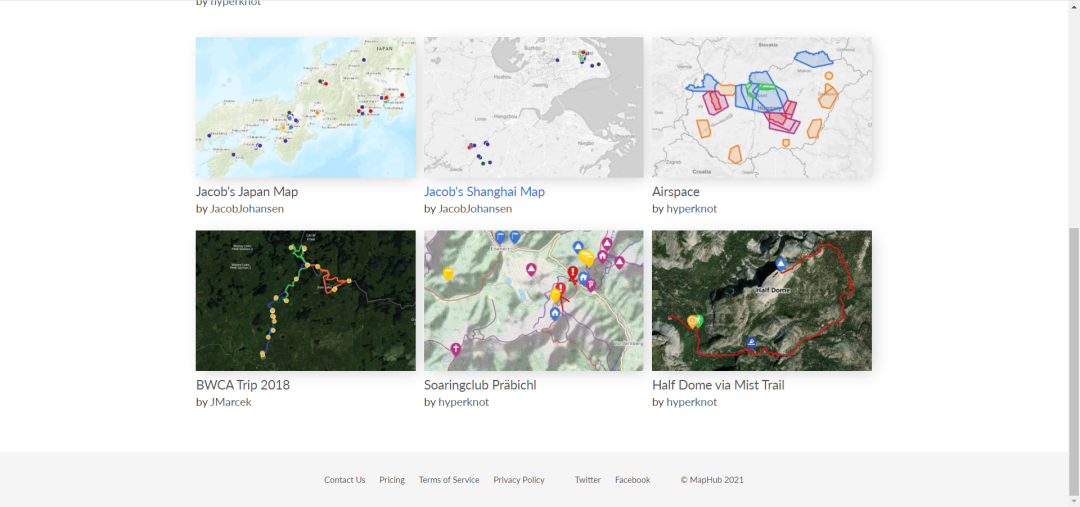Open the Soaringclub Präbichl map thumbnail
This screenshot has height=507, width=1080.
click(534, 301)
